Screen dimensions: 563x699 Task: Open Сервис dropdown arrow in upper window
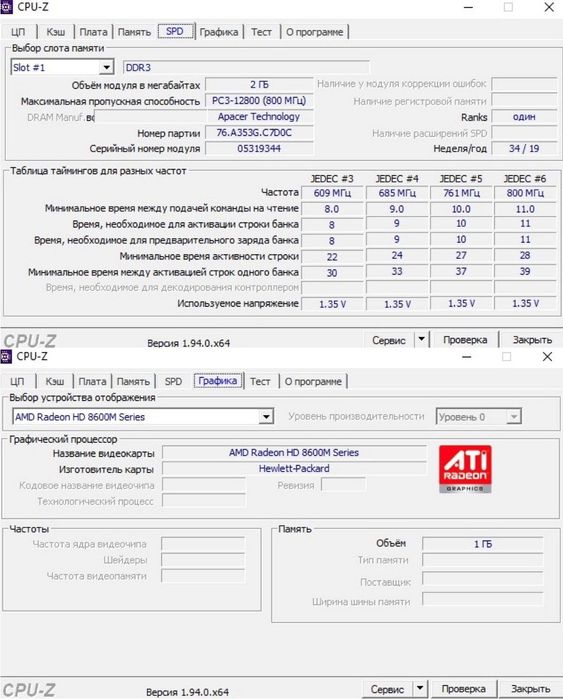tap(421, 339)
